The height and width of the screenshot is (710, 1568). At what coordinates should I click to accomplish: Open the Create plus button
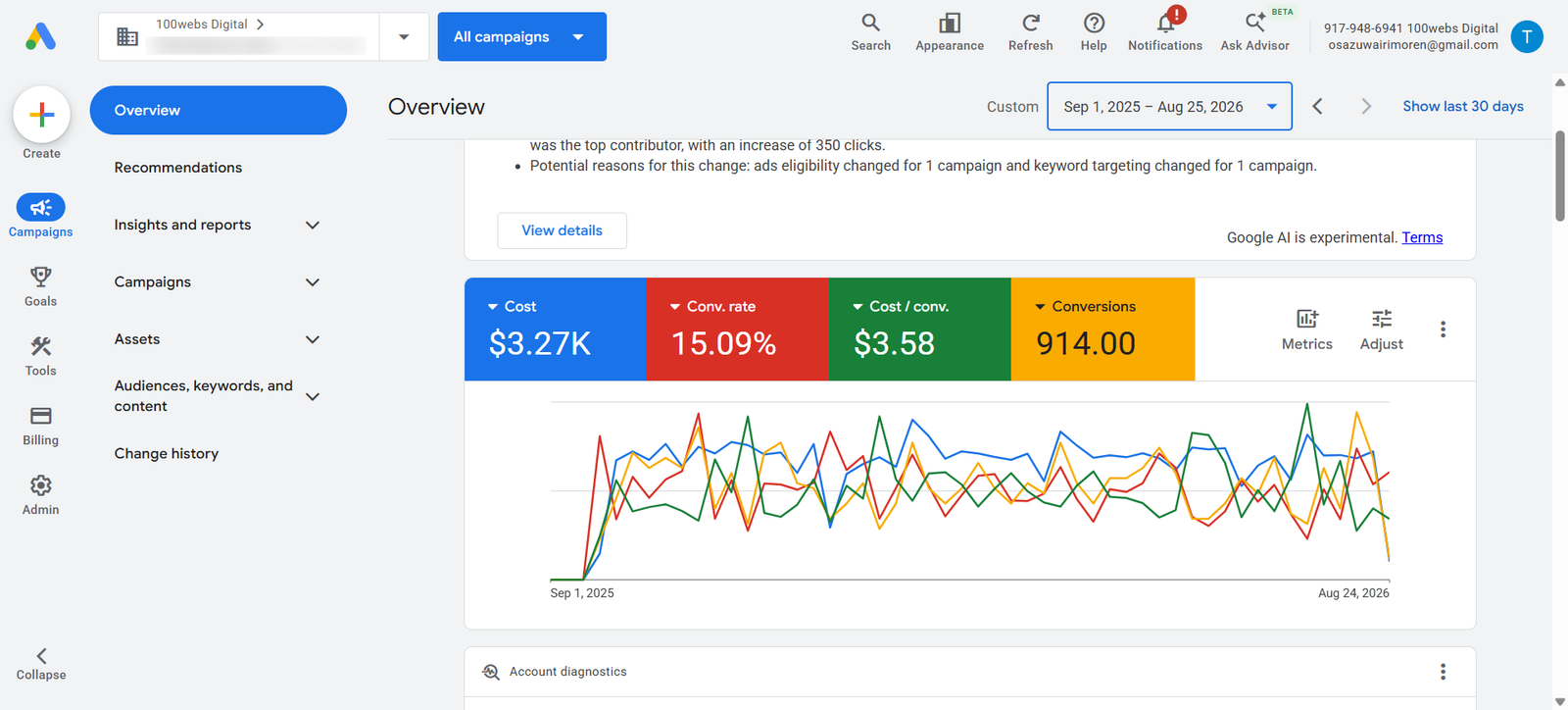pyautogui.click(x=41, y=115)
